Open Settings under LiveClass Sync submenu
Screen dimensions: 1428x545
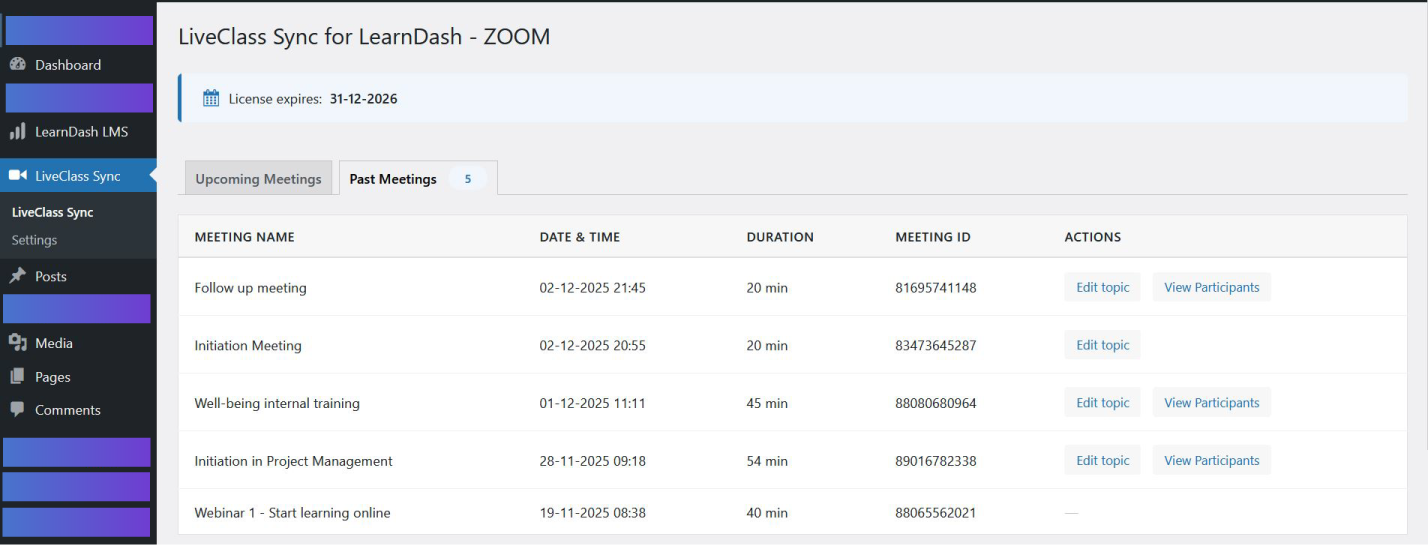tap(34, 240)
